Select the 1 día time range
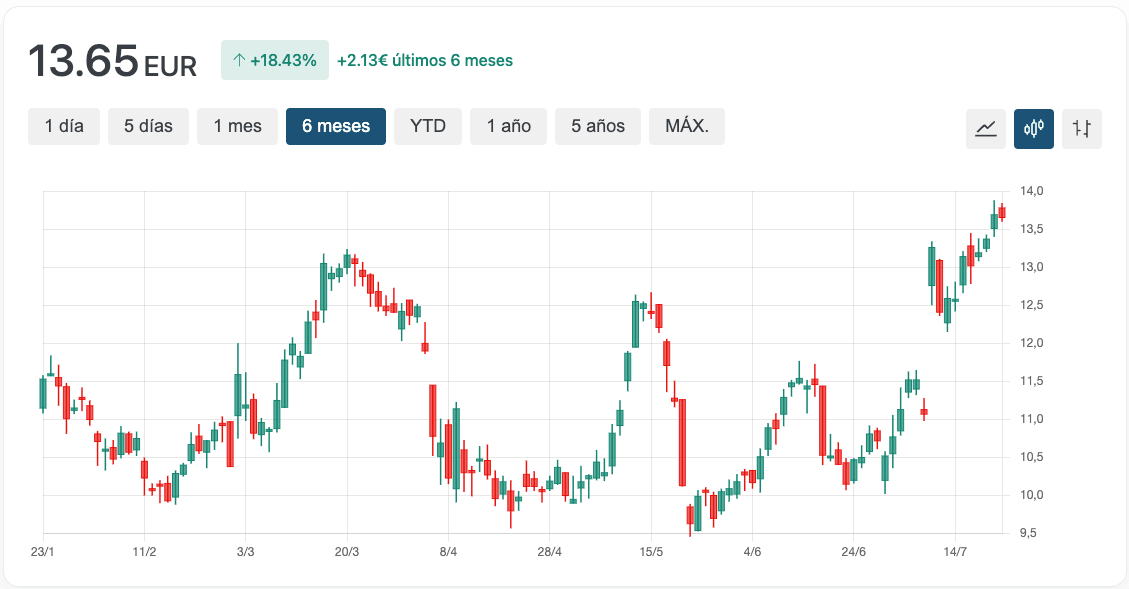 coord(64,126)
